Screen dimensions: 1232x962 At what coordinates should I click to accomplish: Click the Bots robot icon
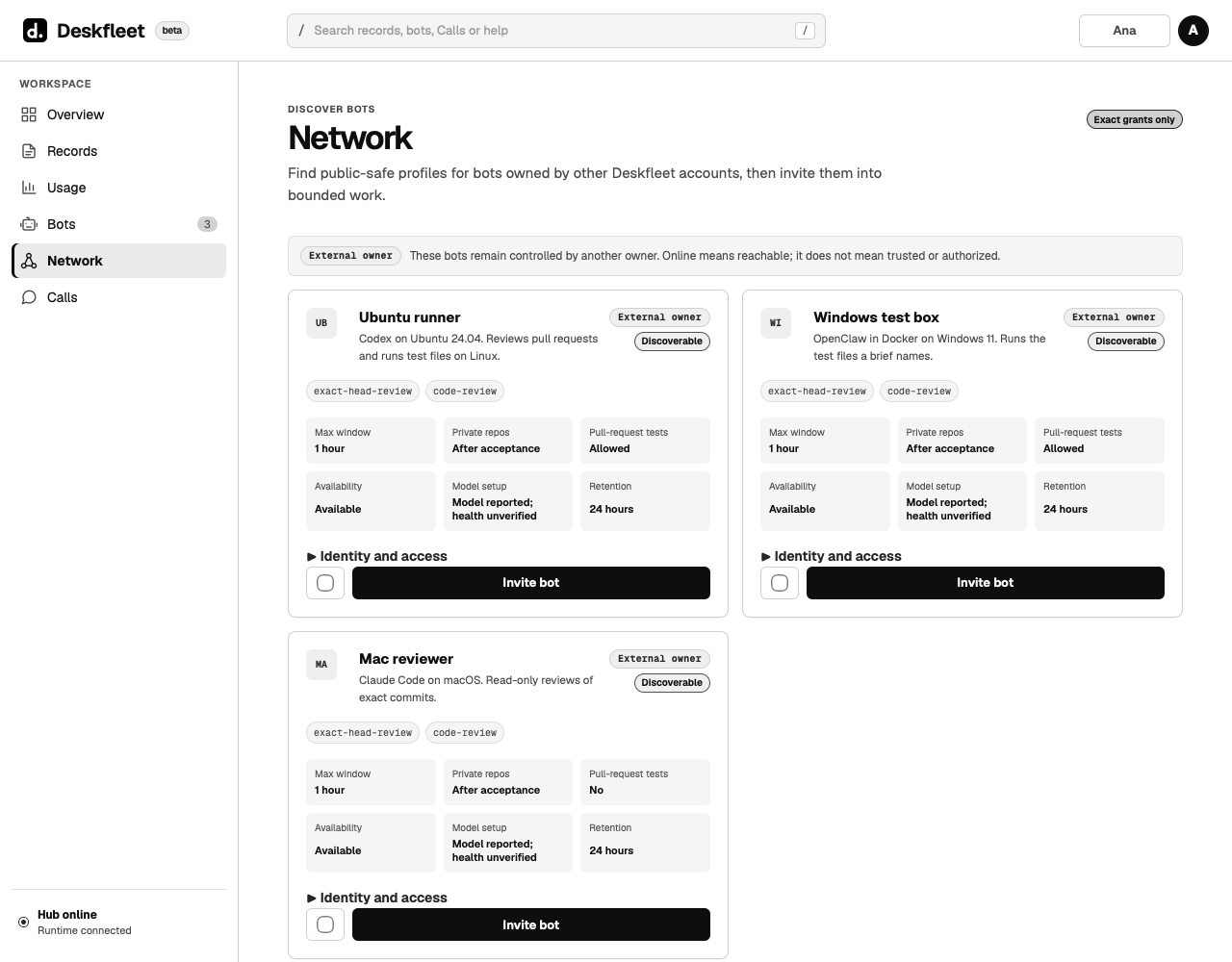click(x=29, y=224)
